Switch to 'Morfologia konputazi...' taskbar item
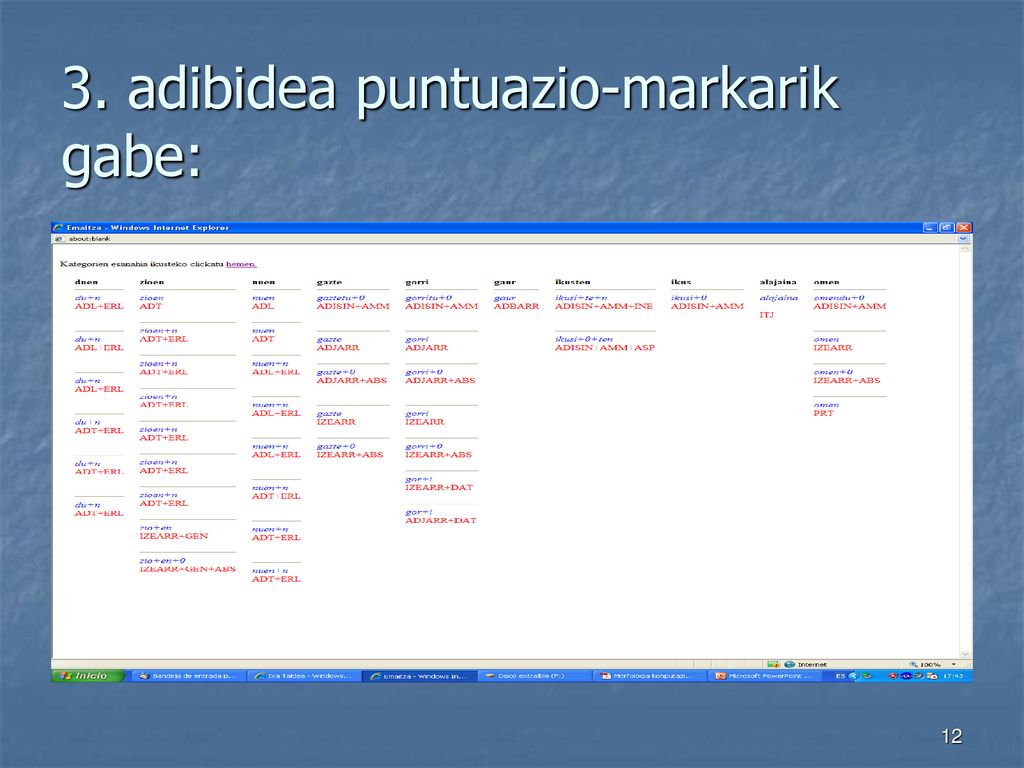The image size is (1024, 768). [650, 676]
